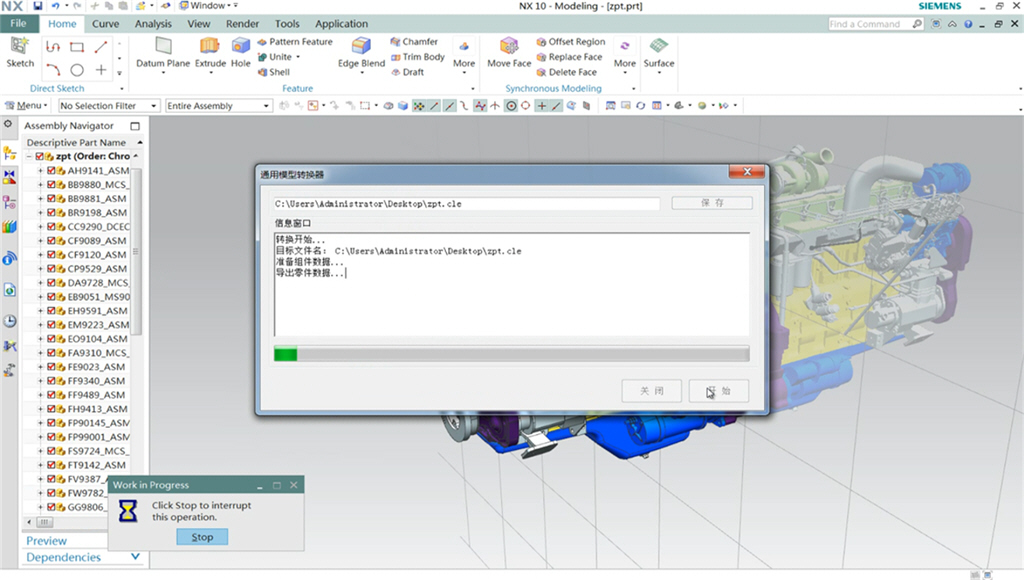The image size is (1024, 580).
Task: Click the Draft command
Action: tap(408, 72)
